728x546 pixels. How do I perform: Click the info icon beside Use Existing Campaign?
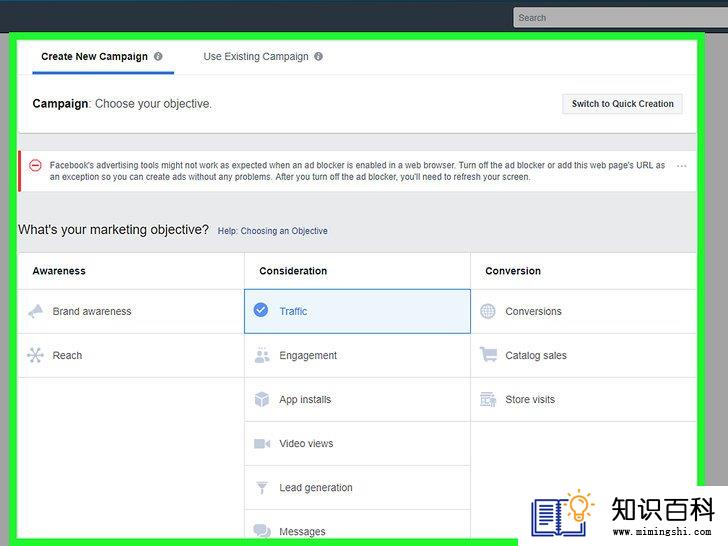click(x=318, y=56)
